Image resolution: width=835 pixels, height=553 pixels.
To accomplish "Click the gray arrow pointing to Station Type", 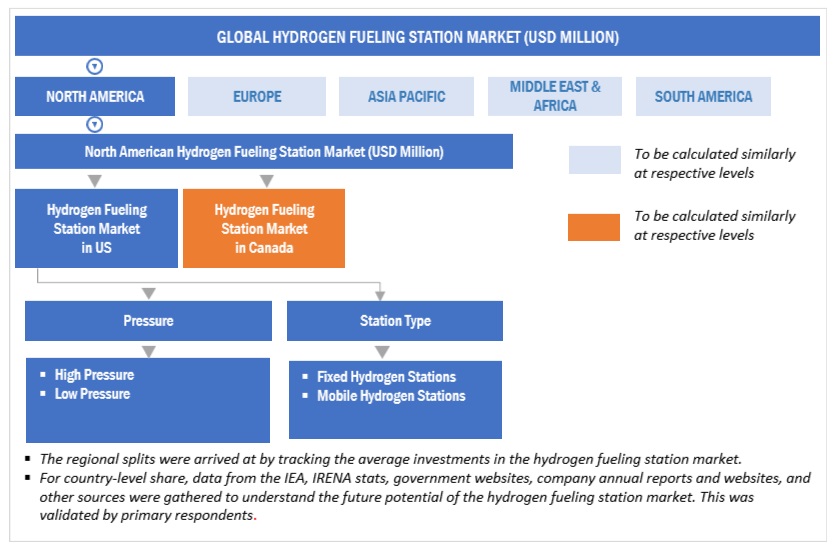I will [379, 292].
